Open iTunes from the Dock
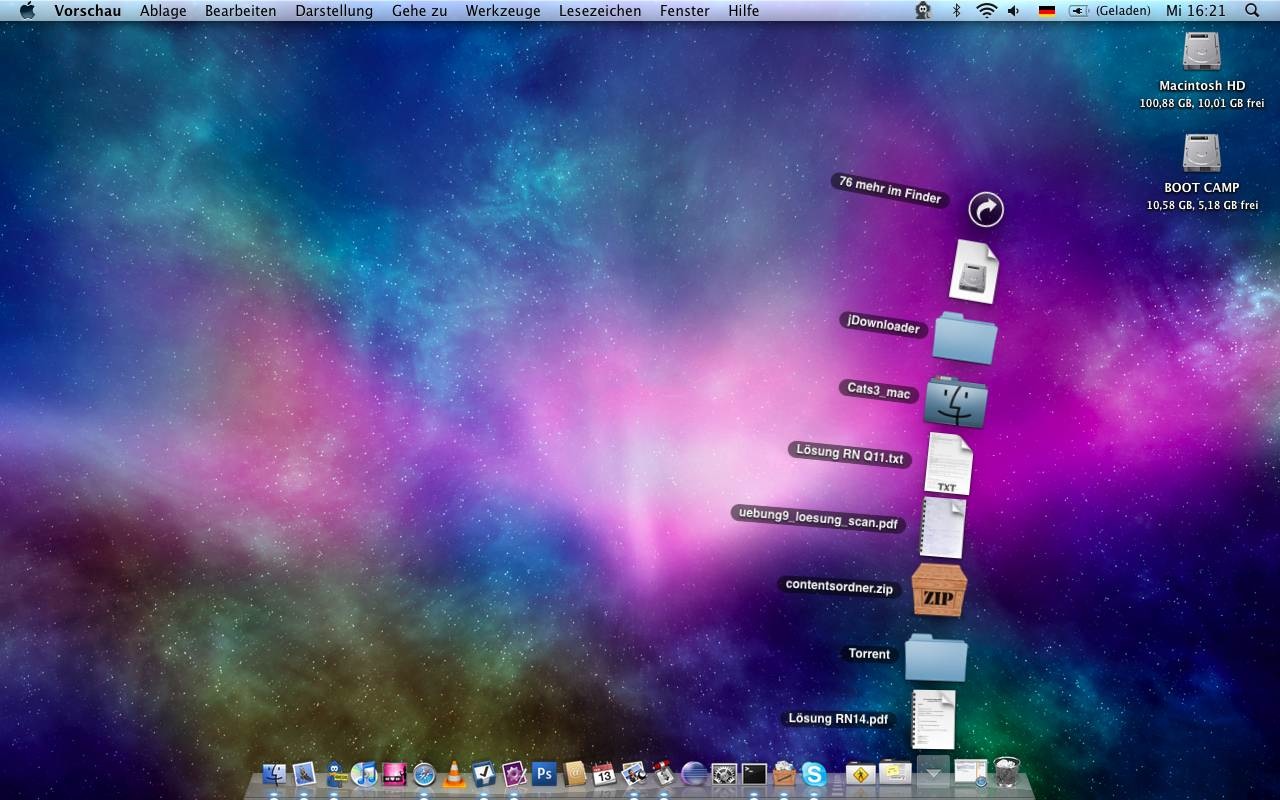 click(x=364, y=773)
